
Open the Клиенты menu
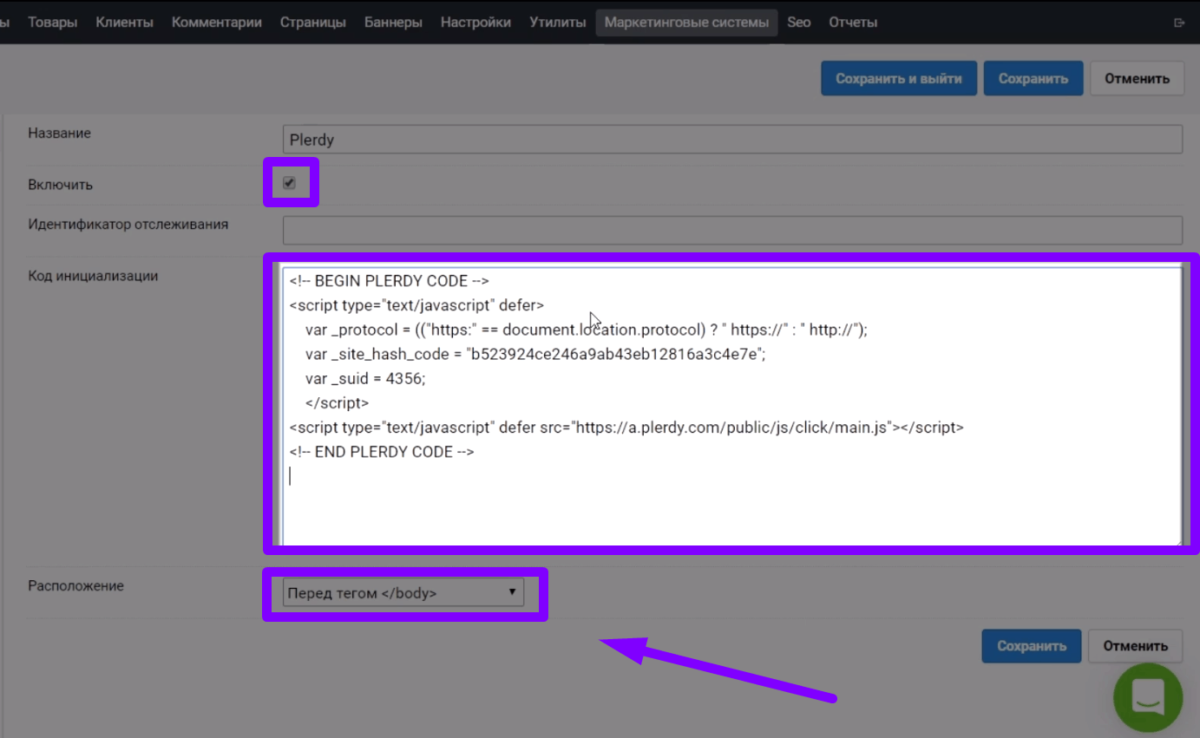(x=125, y=22)
